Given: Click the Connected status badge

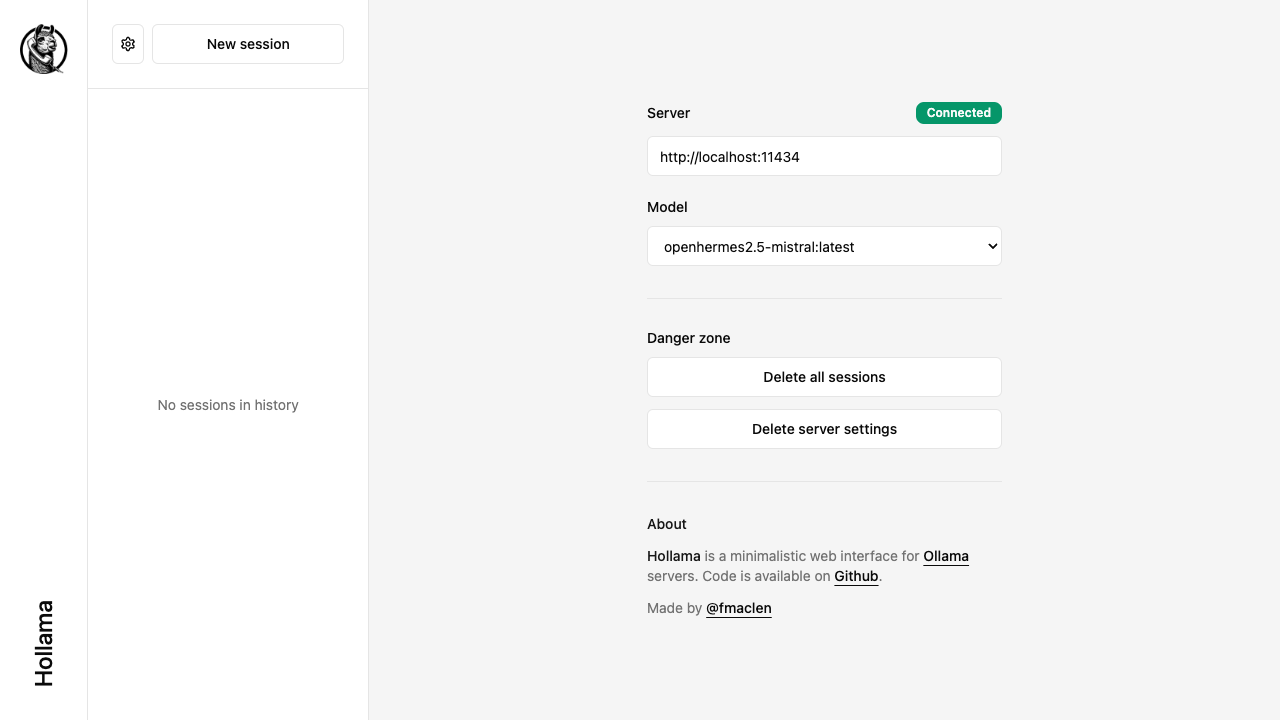Looking at the screenshot, I should tap(959, 113).
